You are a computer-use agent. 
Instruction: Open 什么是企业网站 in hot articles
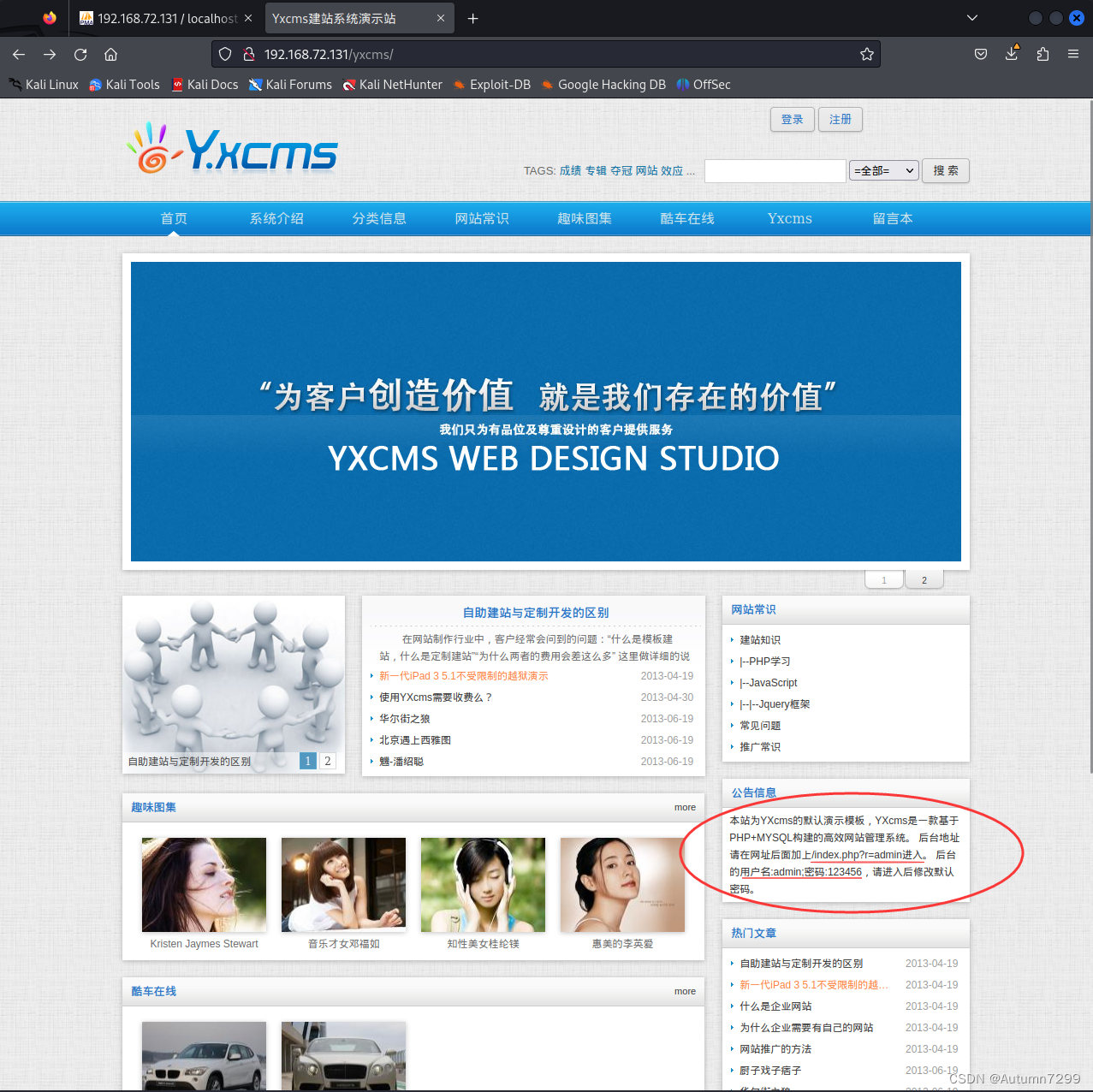[x=775, y=1006]
